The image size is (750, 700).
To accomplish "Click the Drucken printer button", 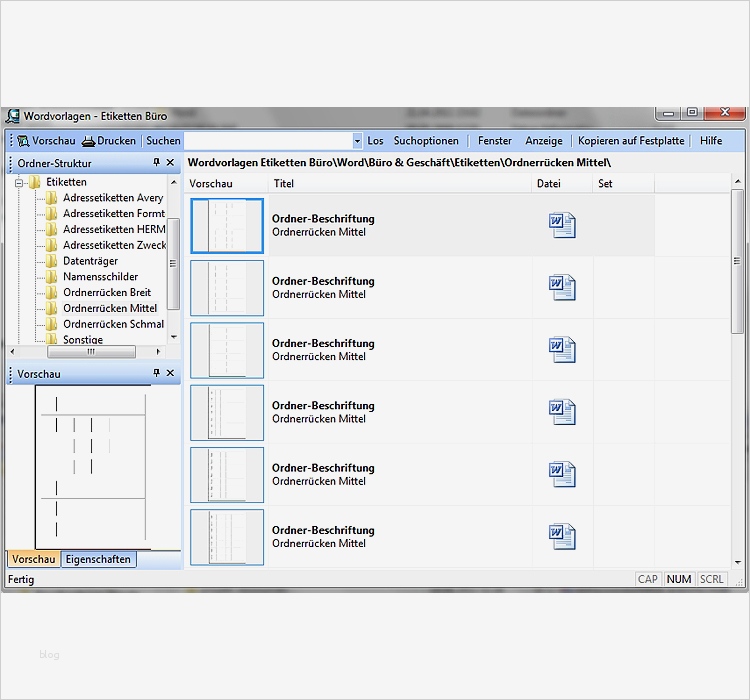I will pyautogui.click(x=109, y=141).
